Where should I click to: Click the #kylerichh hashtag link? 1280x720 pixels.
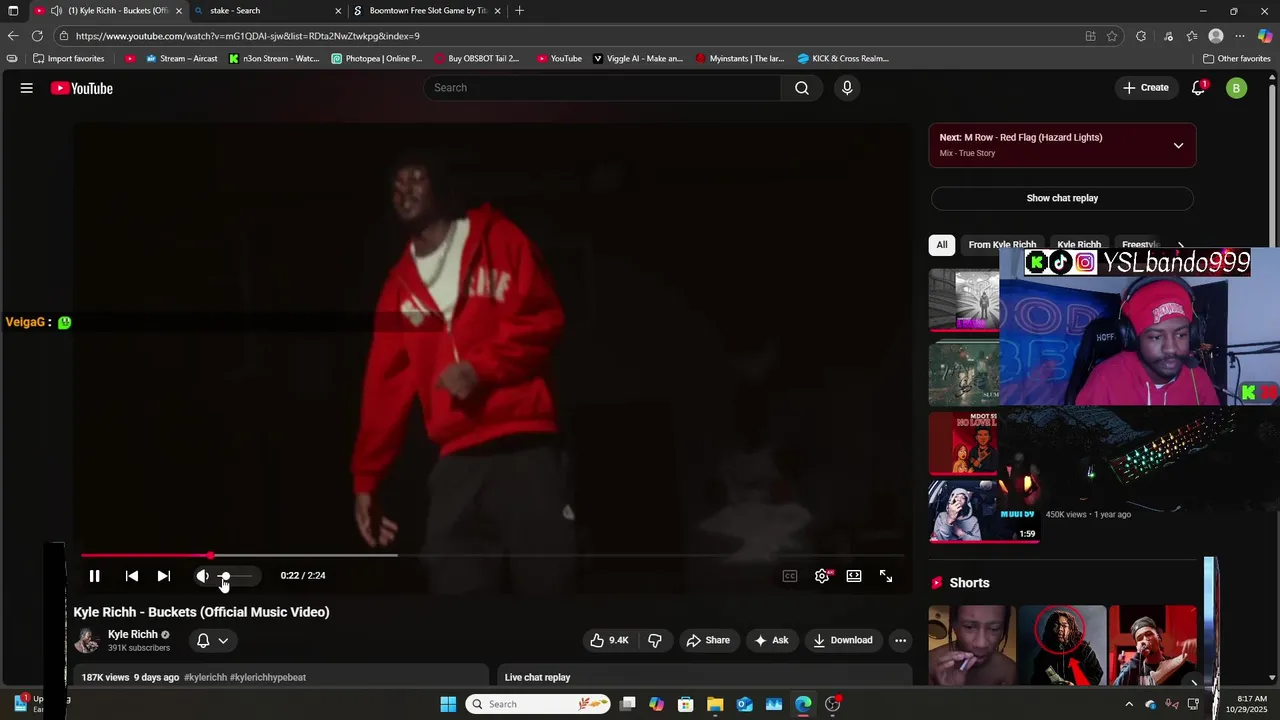(205, 677)
